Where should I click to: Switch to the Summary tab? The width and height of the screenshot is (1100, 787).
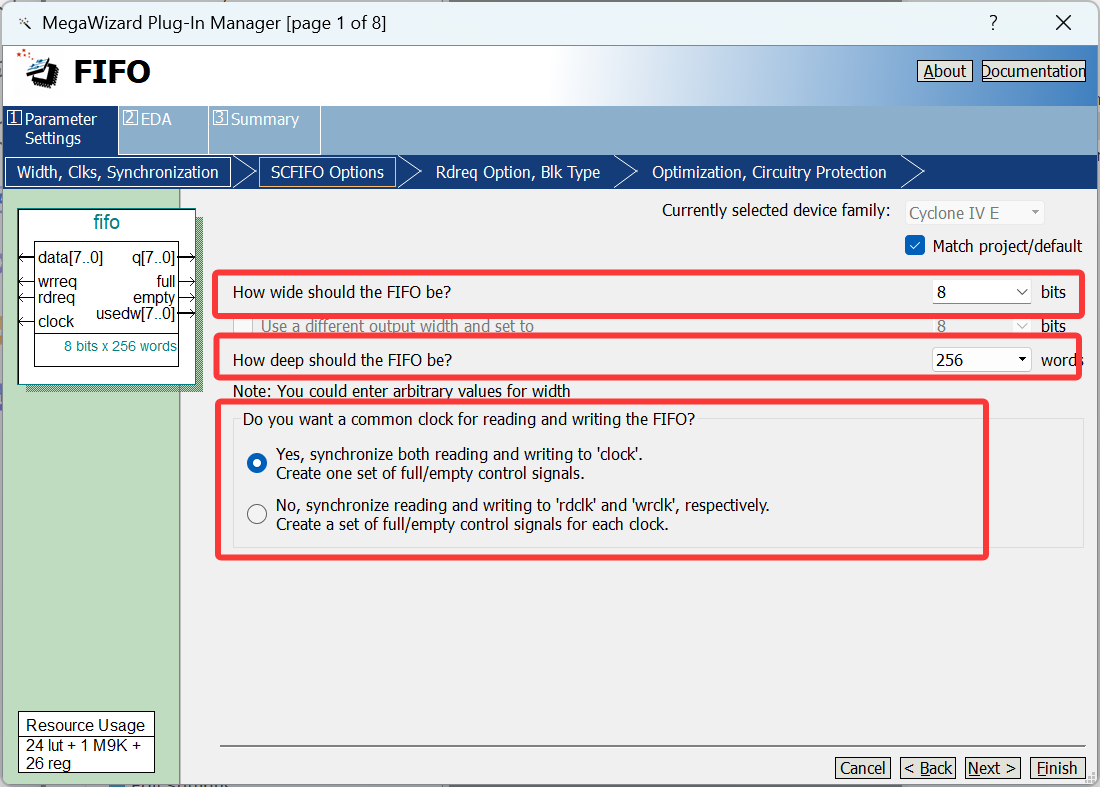[x=264, y=129]
